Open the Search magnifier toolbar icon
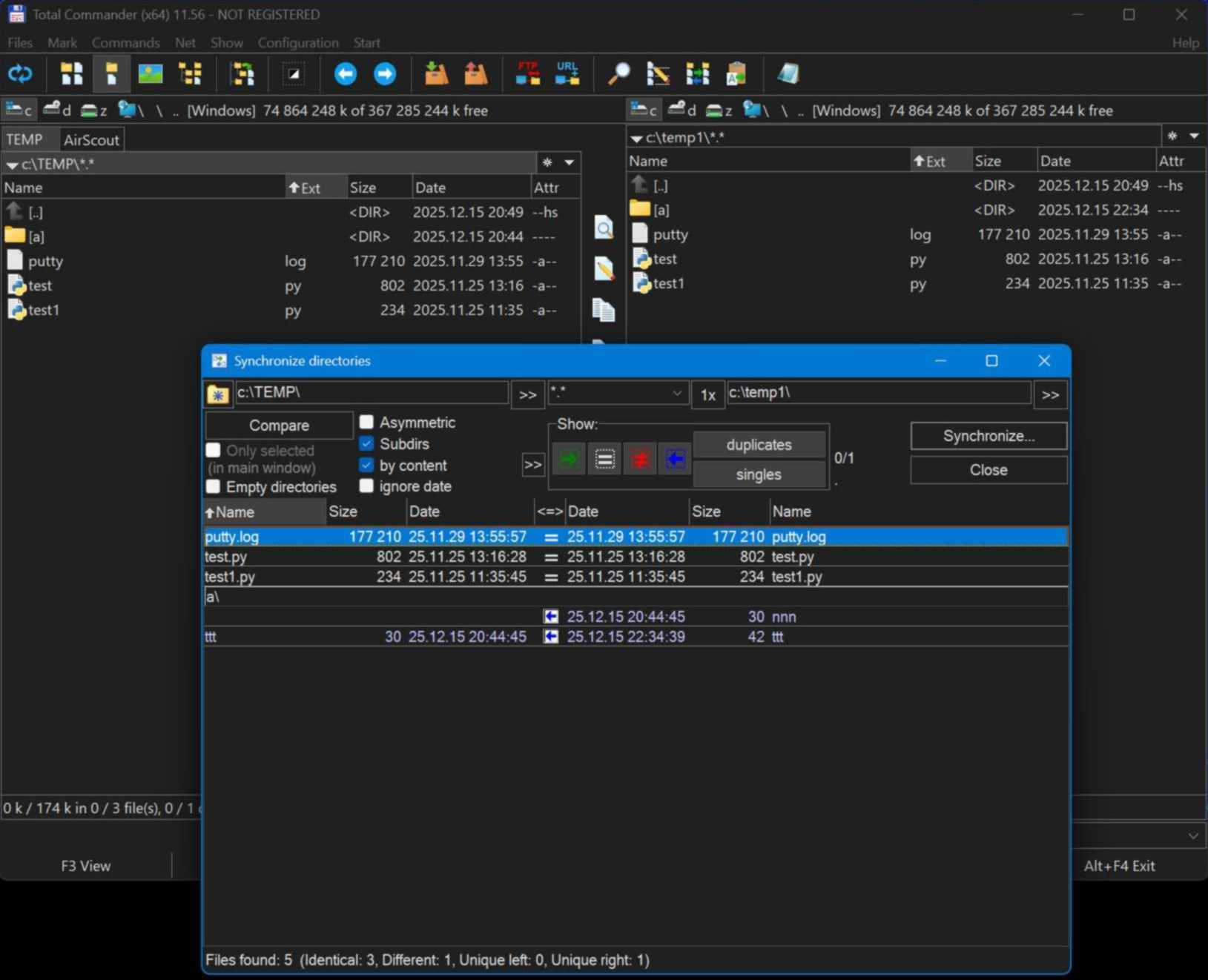The height and width of the screenshot is (980, 1208). tap(618, 73)
